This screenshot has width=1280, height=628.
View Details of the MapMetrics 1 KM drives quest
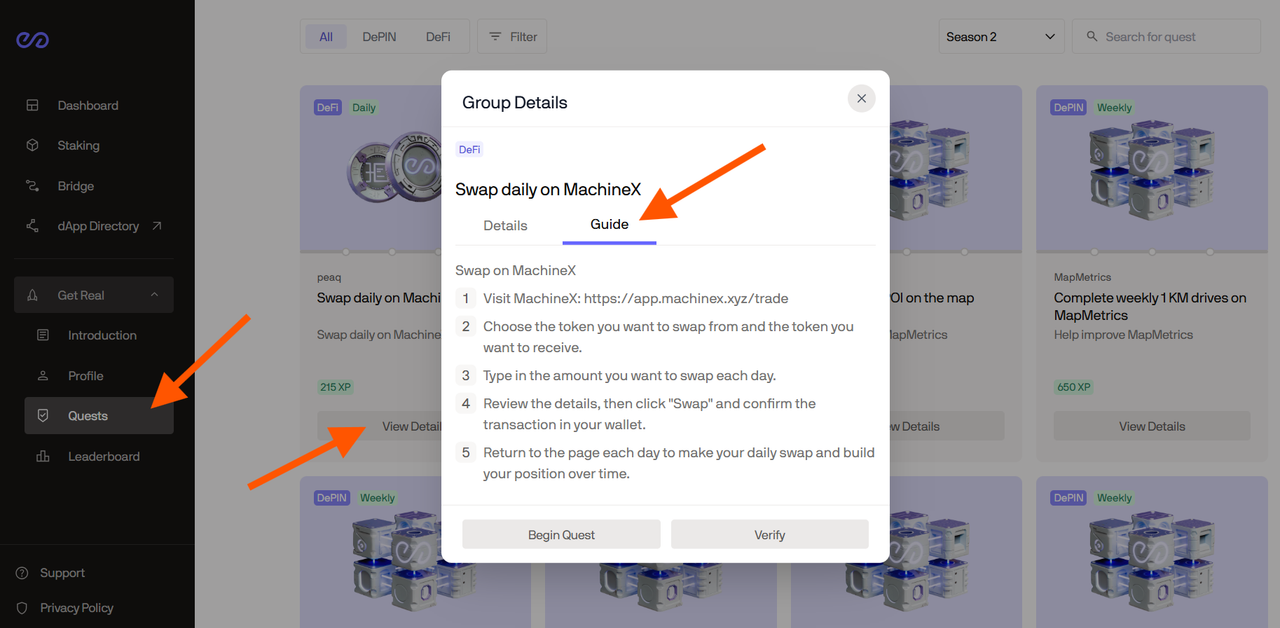[x=1152, y=426]
